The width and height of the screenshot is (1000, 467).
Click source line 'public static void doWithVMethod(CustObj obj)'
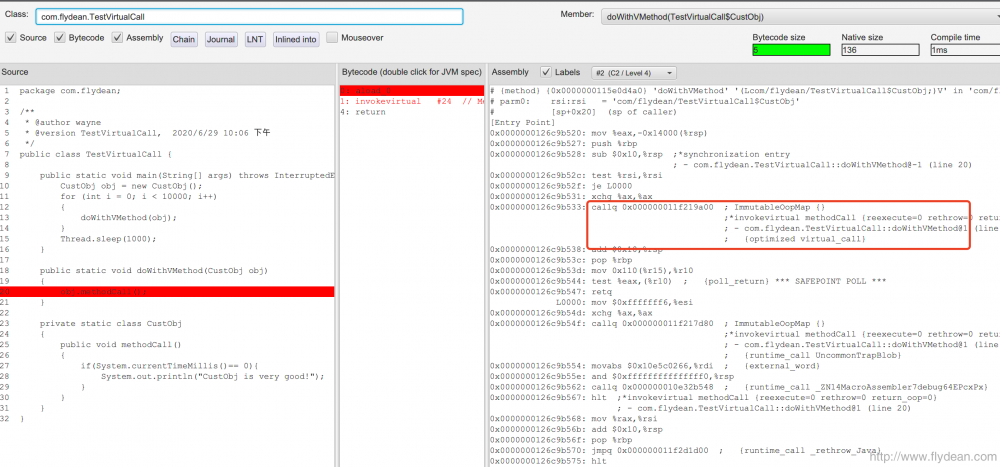pyautogui.click(x=154, y=271)
